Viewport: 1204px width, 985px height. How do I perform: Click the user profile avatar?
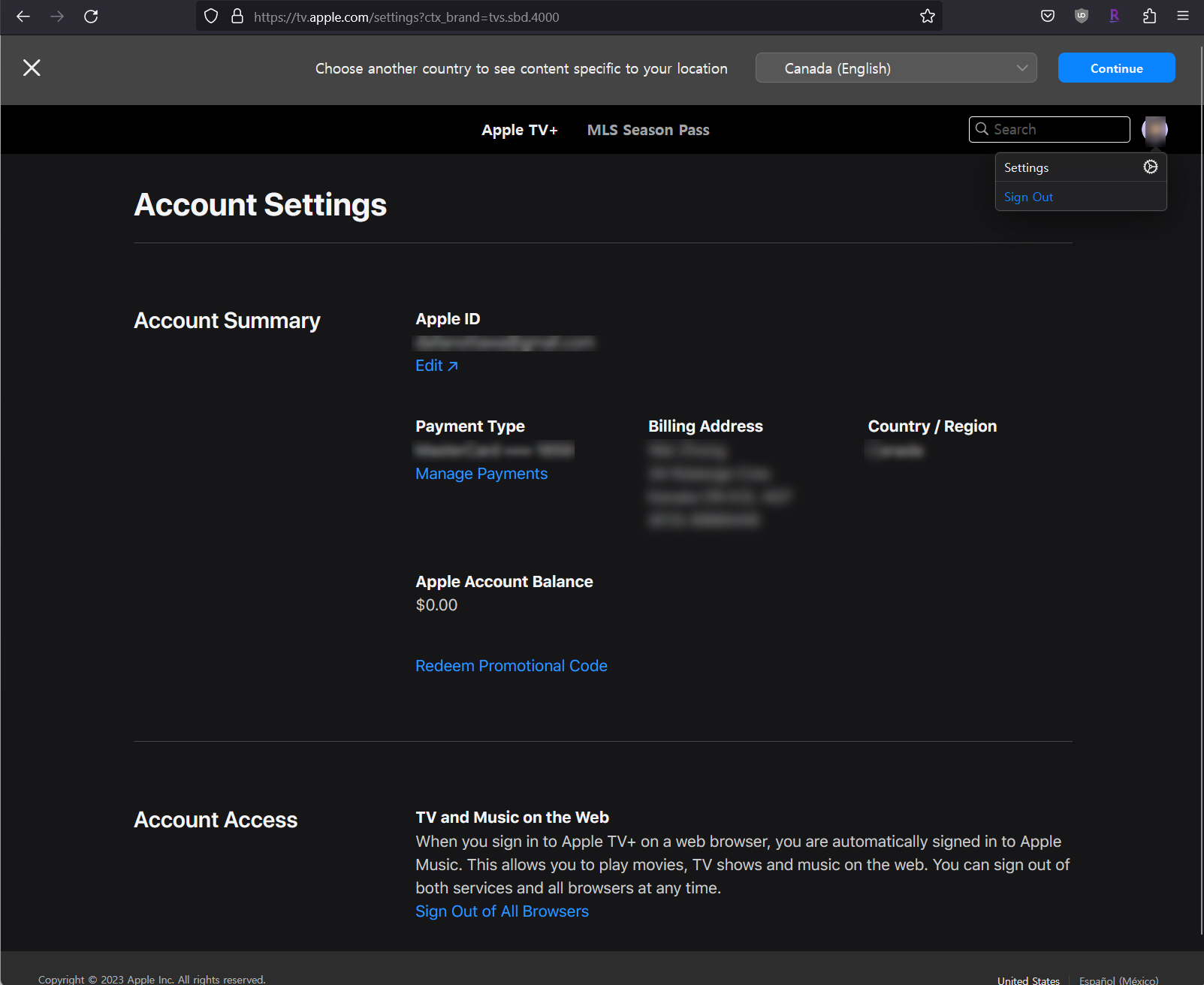1154,129
